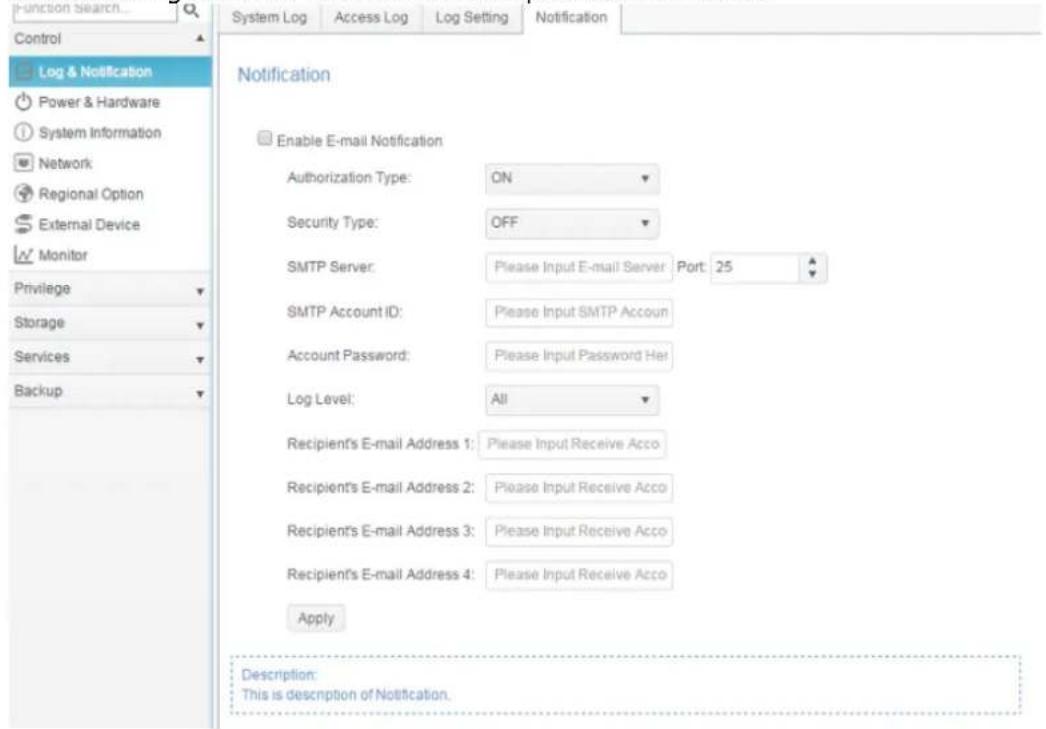1046x729 pixels.
Task: Select the Notification tab
Action: coord(572,17)
